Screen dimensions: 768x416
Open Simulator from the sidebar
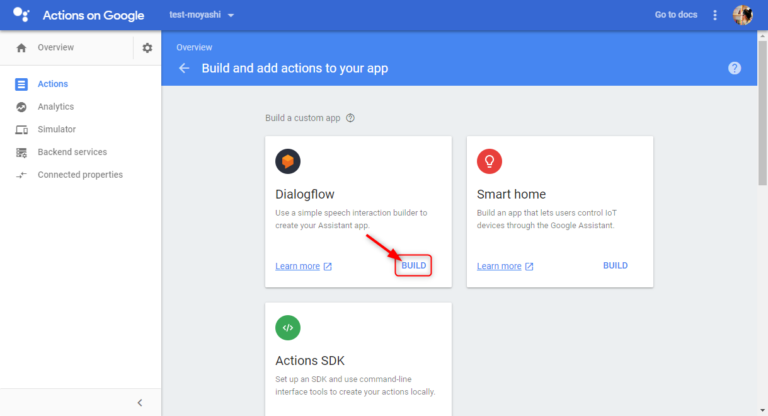coord(56,130)
